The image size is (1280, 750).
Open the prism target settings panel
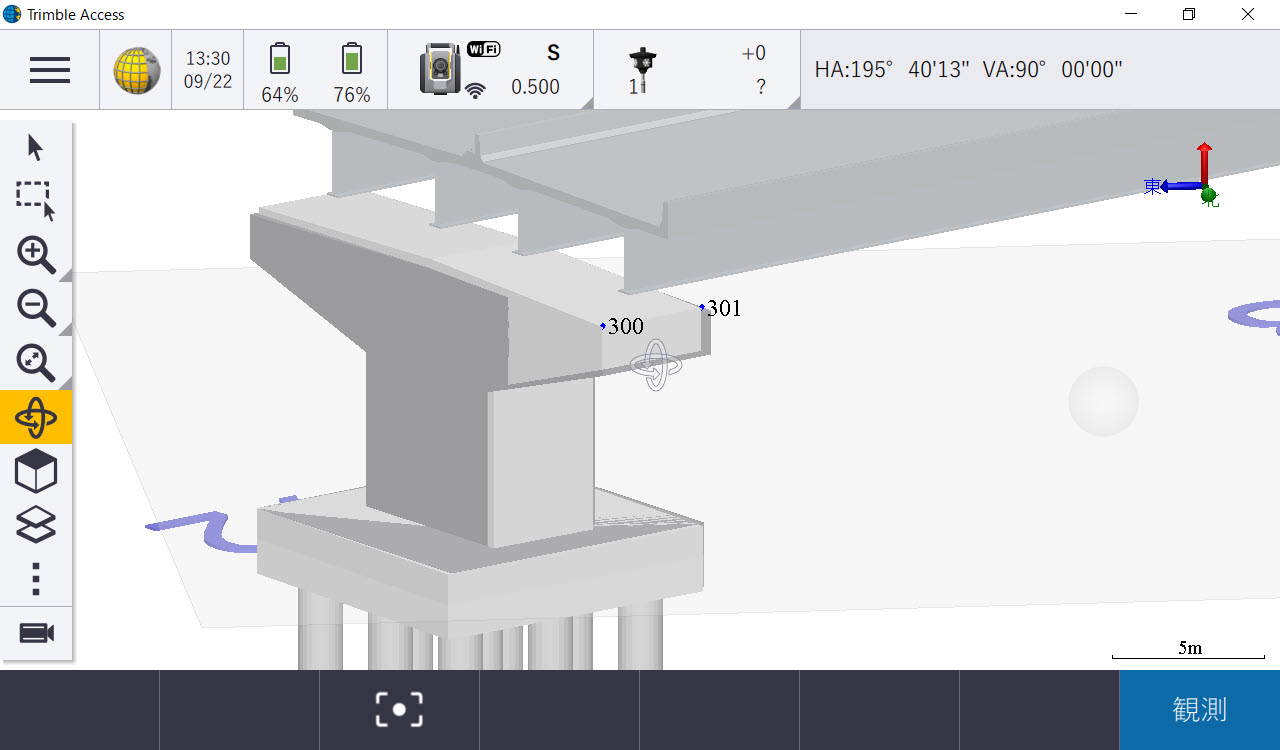696,70
